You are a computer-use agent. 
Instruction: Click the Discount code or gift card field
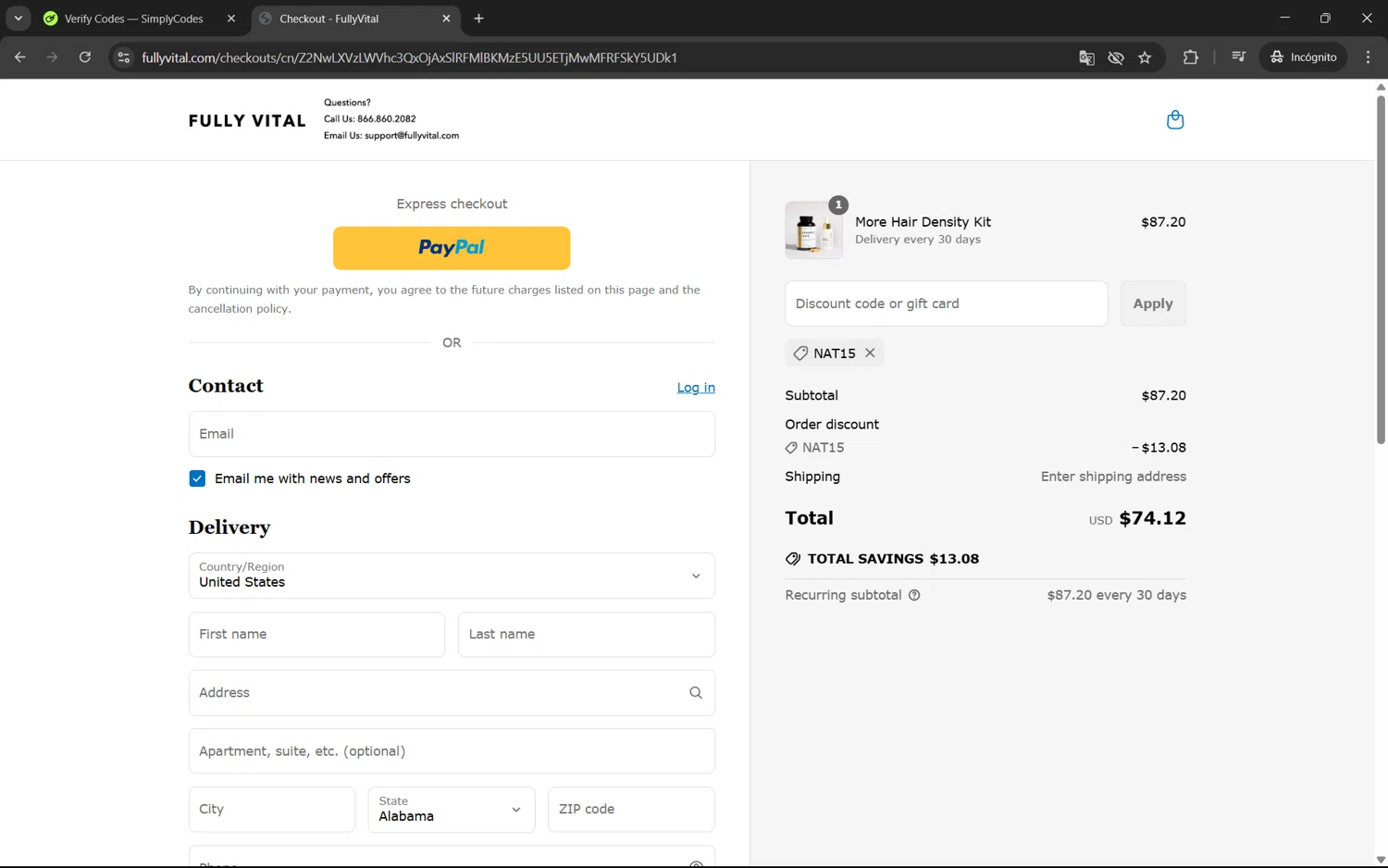947,304
